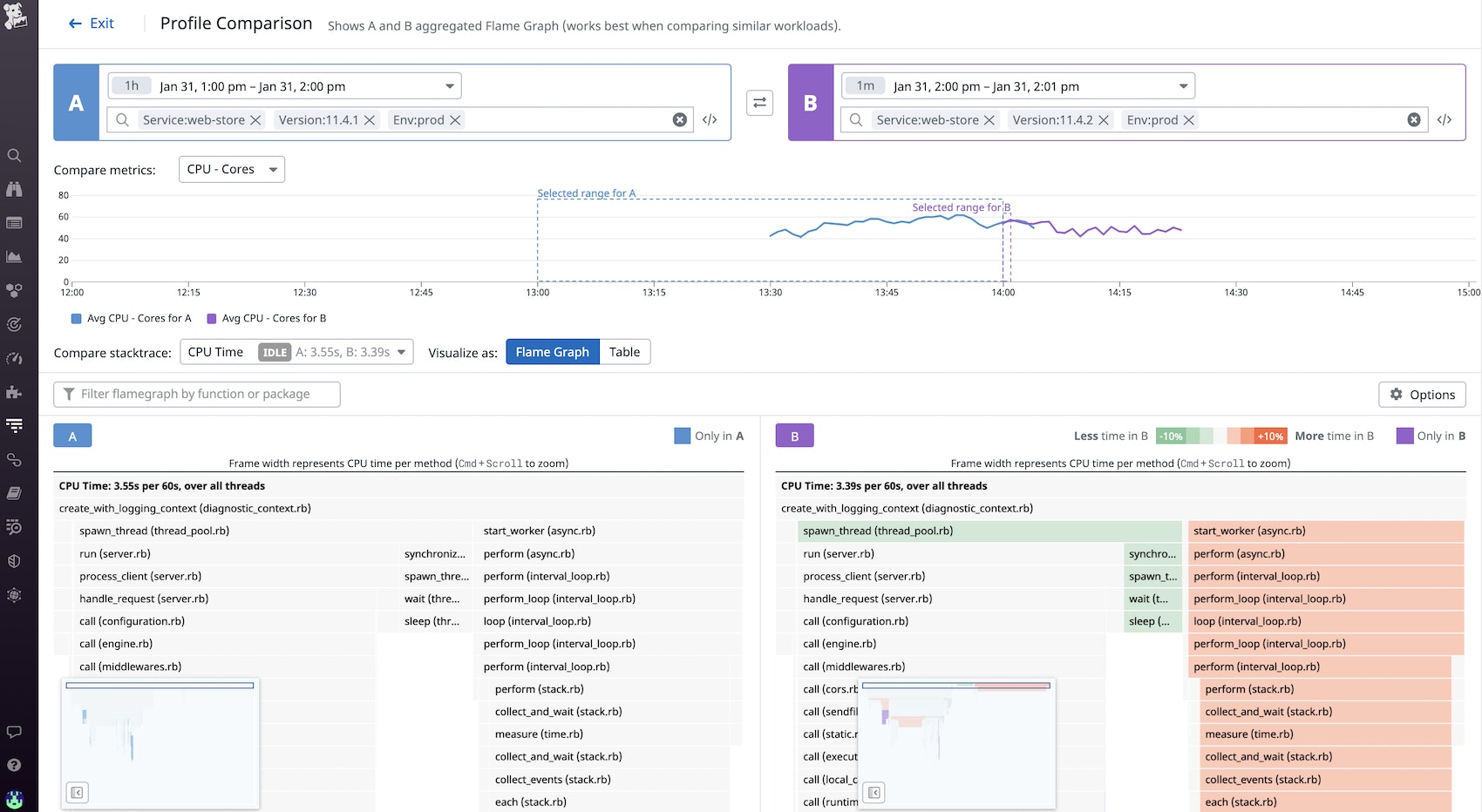Collapse the minimap in flame graph B

874,793
